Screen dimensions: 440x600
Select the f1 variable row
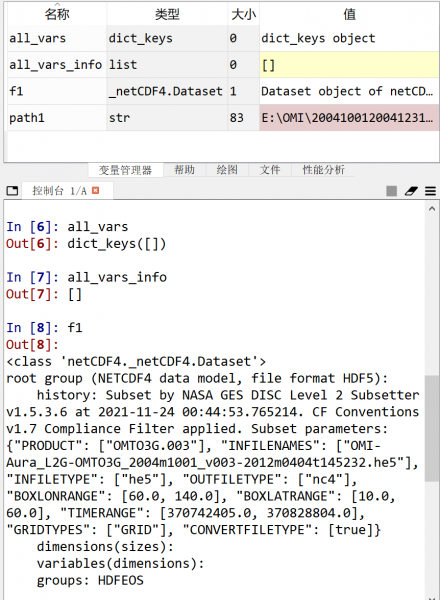pos(223,91)
